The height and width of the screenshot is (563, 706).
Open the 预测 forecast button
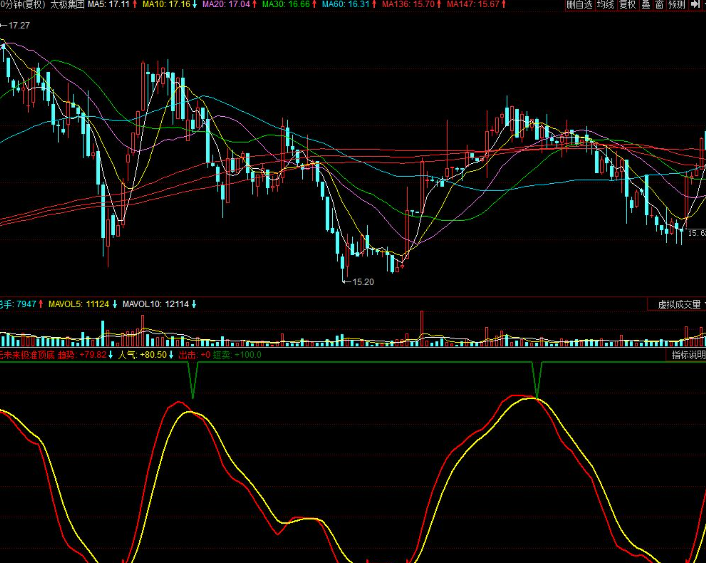click(677, 5)
